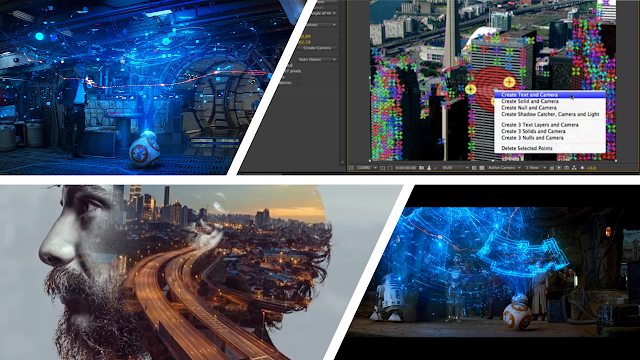Click the timeline icon in viewer bar
The width and height of the screenshot is (640, 360).
(x=567, y=168)
